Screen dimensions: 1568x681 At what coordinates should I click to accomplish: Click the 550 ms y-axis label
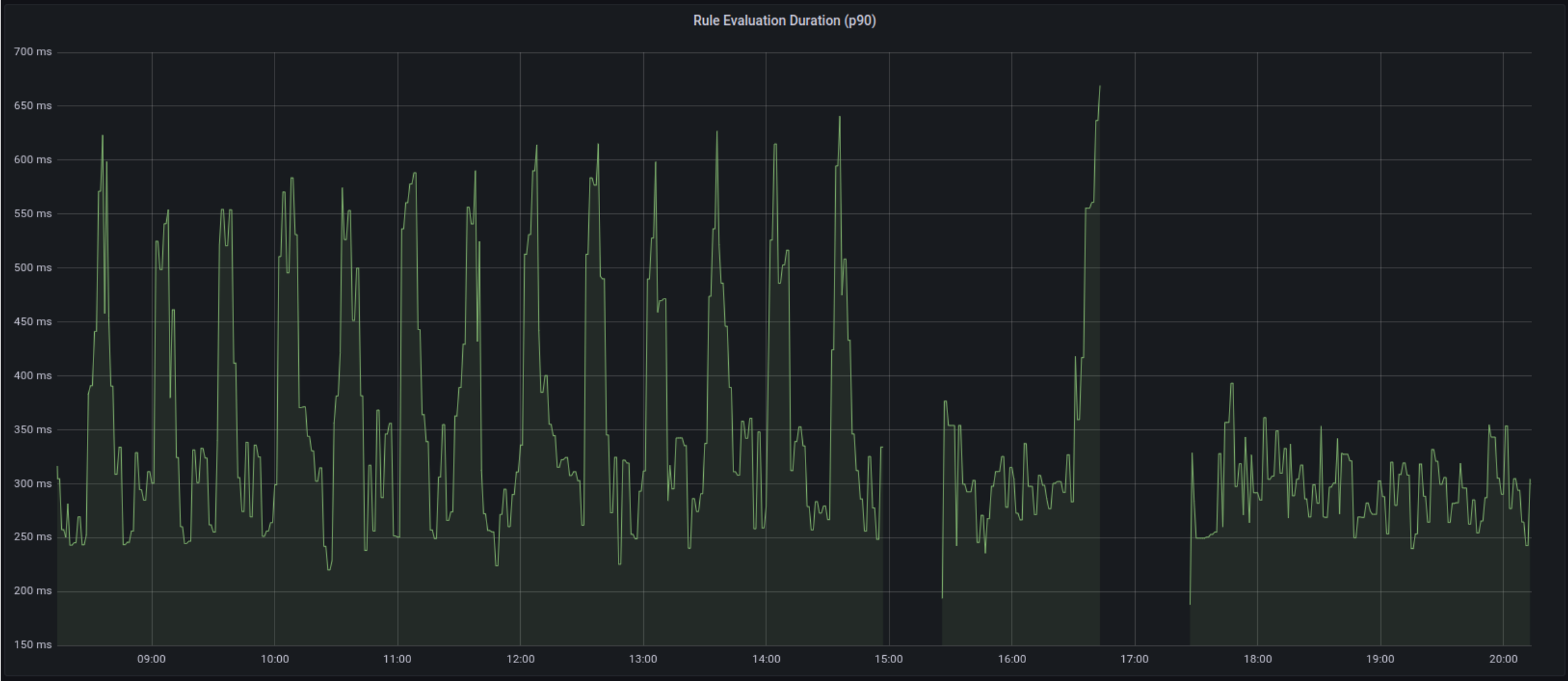click(x=33, y=213)
